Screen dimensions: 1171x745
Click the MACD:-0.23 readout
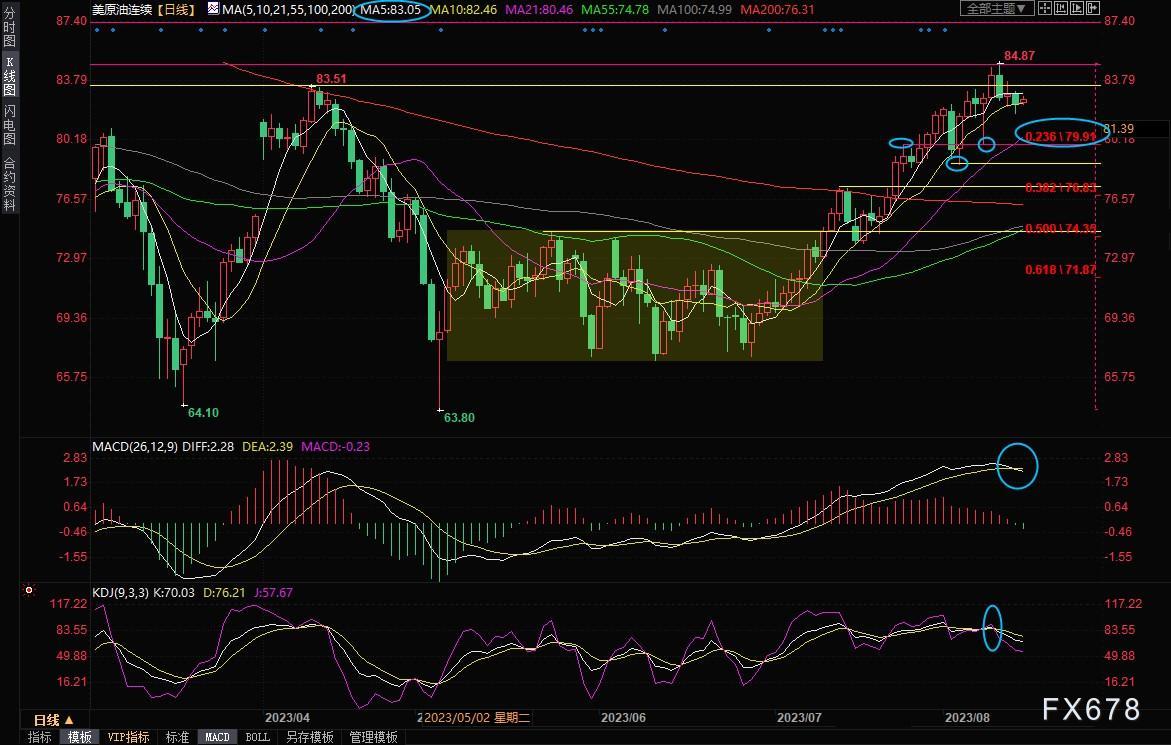click(x=335, y=446)
